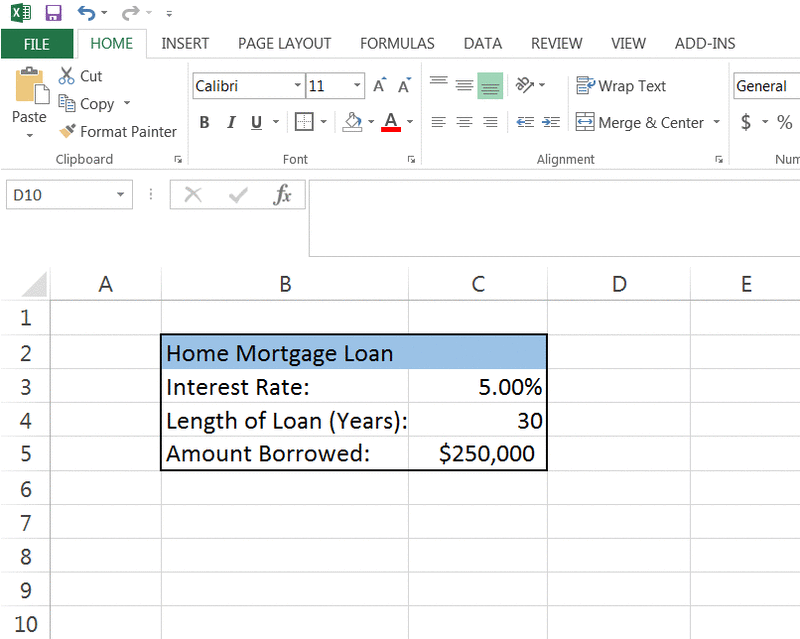Screen dimensions: 800x639
Task: Toggle bold formatting
Action: click(204, 122)
